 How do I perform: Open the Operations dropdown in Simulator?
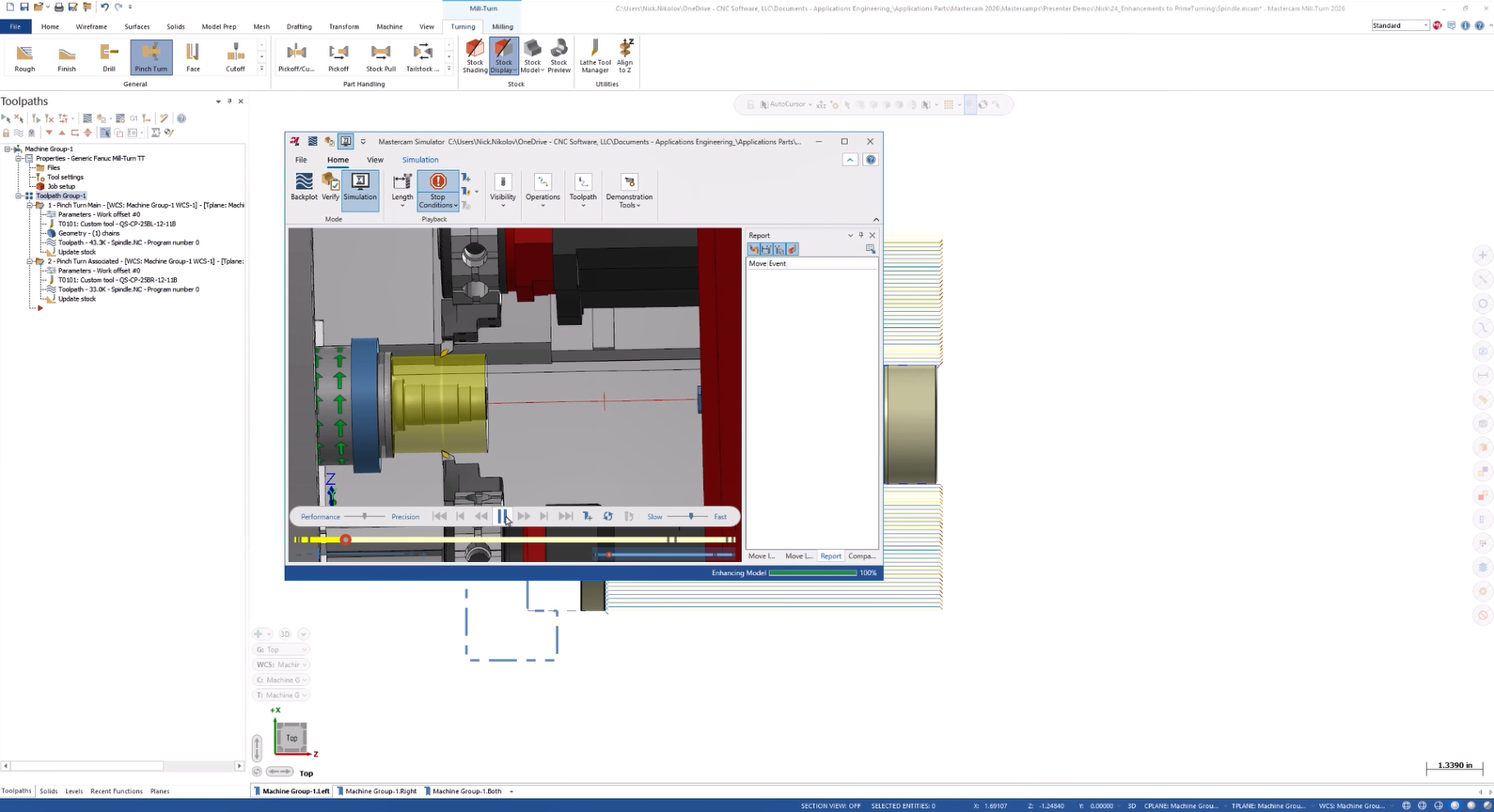click(543, 189)
